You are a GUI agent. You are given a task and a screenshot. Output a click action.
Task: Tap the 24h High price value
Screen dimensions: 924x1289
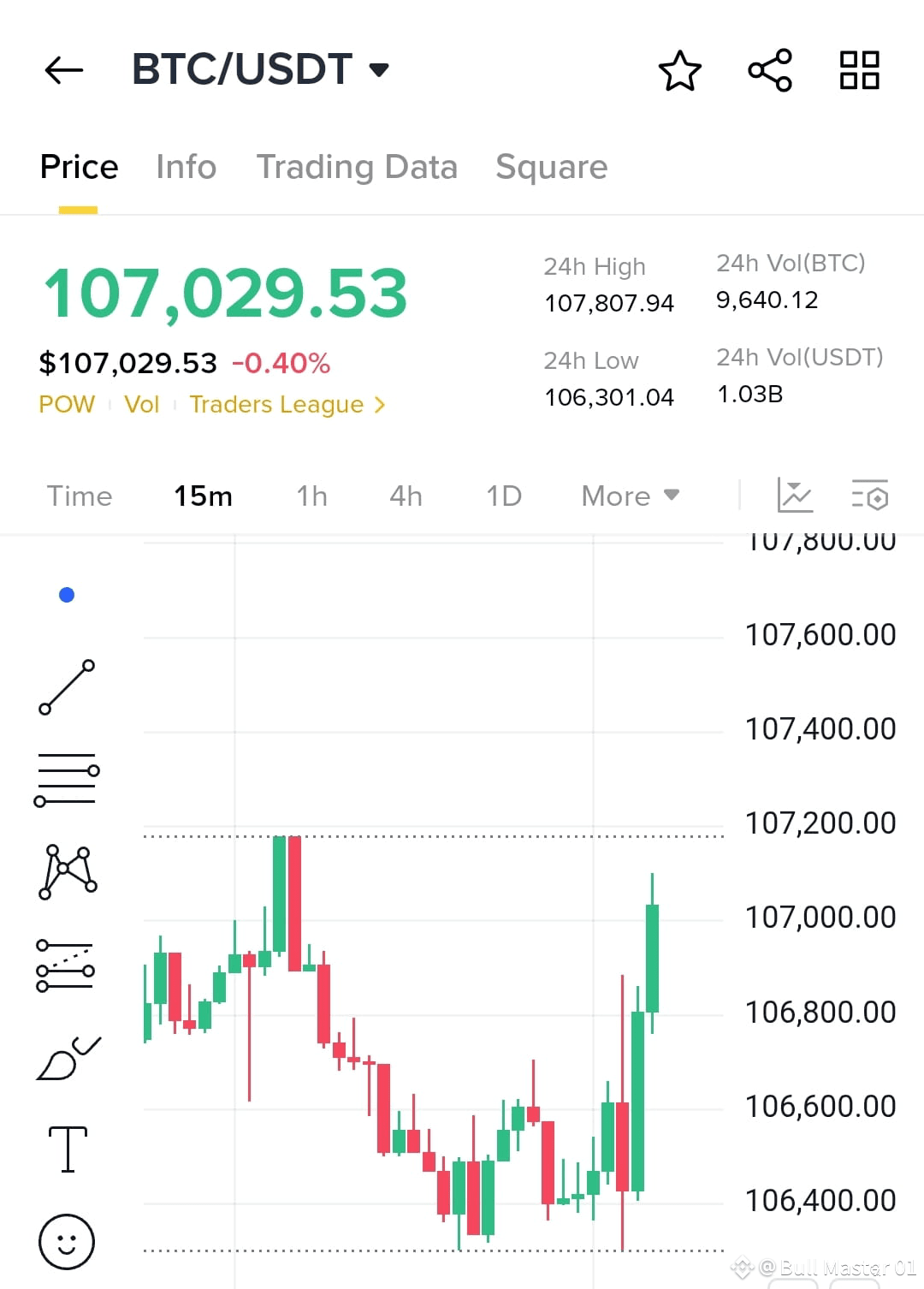(608, 302)
